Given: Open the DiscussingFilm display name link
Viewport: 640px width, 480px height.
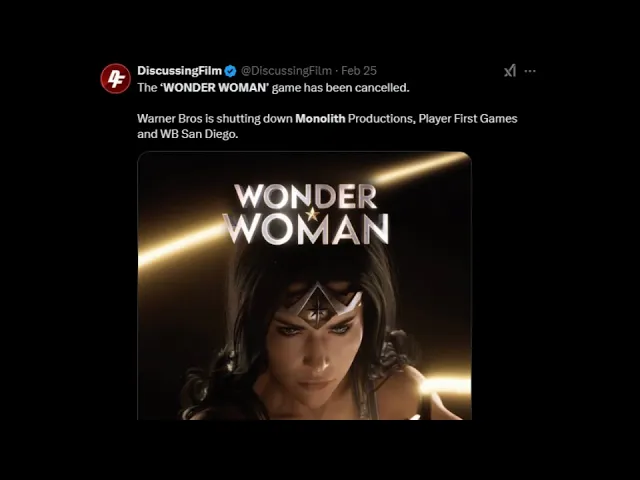Looking at the screenshot, I should pyautogui.click(x=180, y=71).
